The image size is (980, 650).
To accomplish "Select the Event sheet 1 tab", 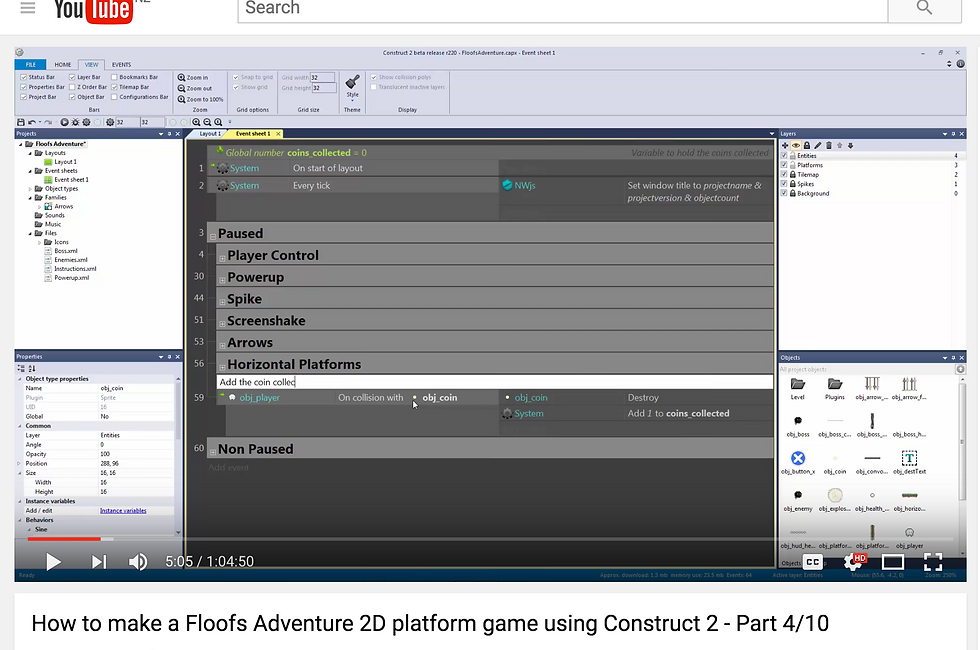I will pos(253,134).
